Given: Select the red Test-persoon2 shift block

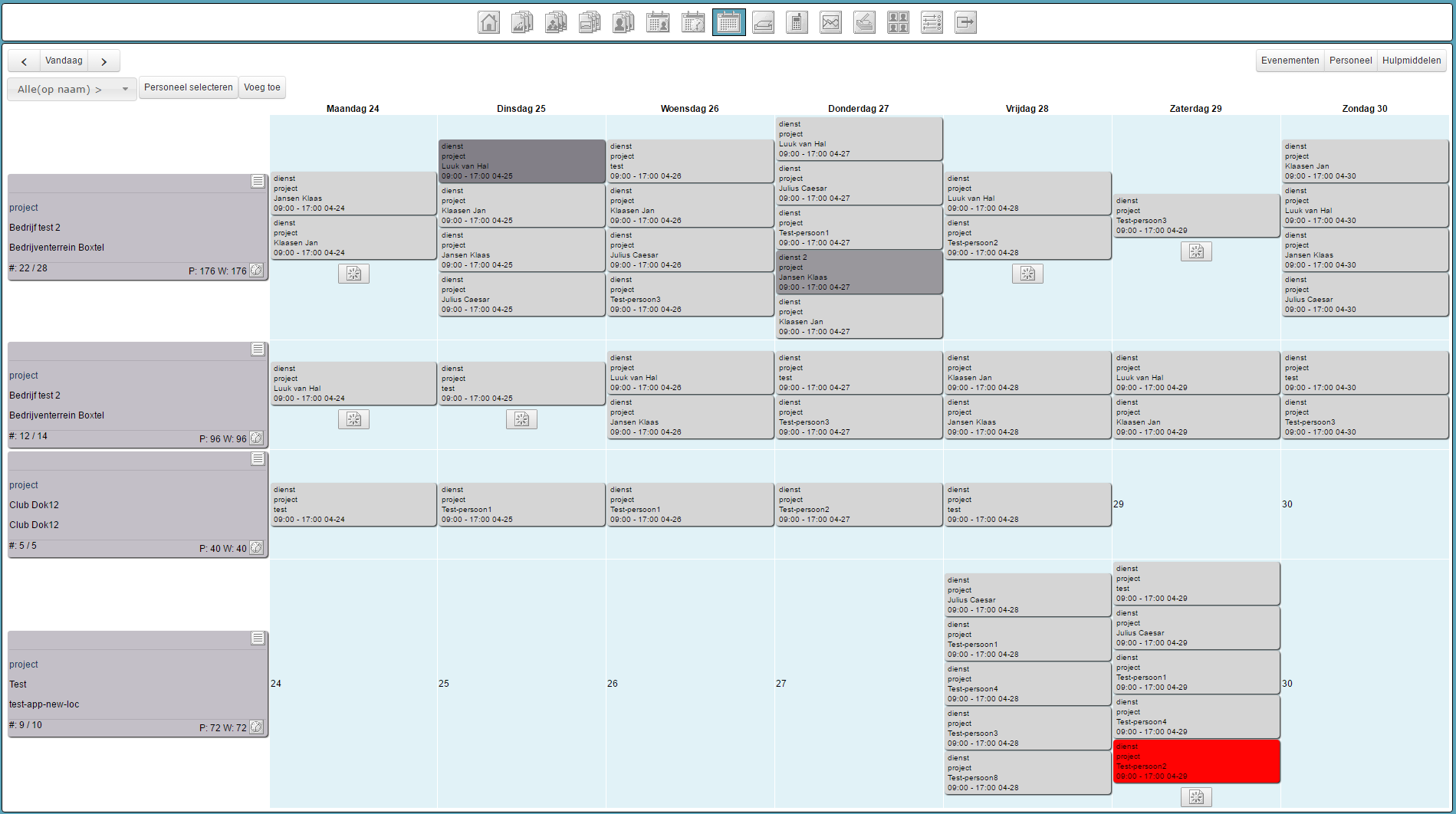Looking at the screenshot, I should (x=1195, y=761).
